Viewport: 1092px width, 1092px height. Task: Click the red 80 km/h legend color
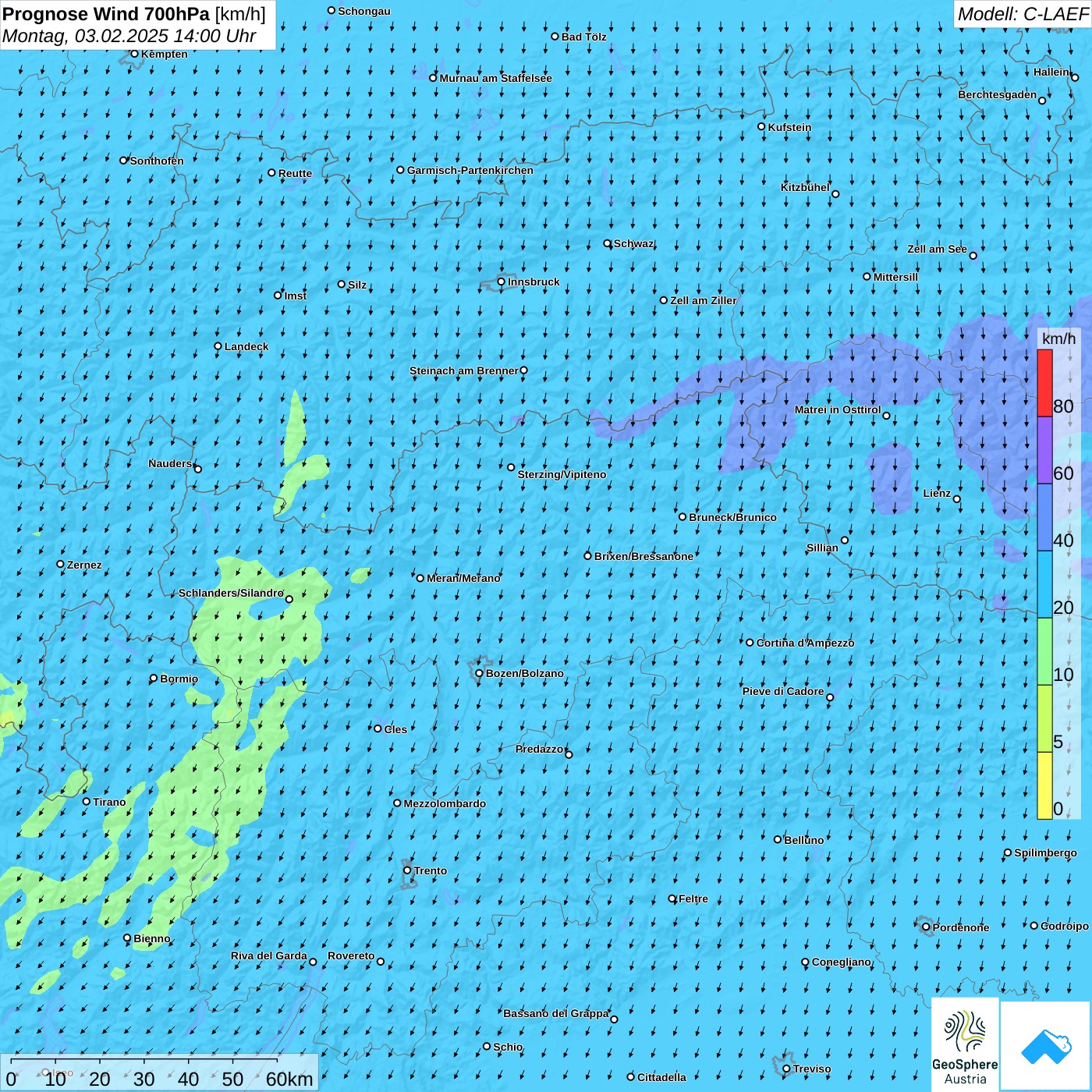click(1044, 383)
